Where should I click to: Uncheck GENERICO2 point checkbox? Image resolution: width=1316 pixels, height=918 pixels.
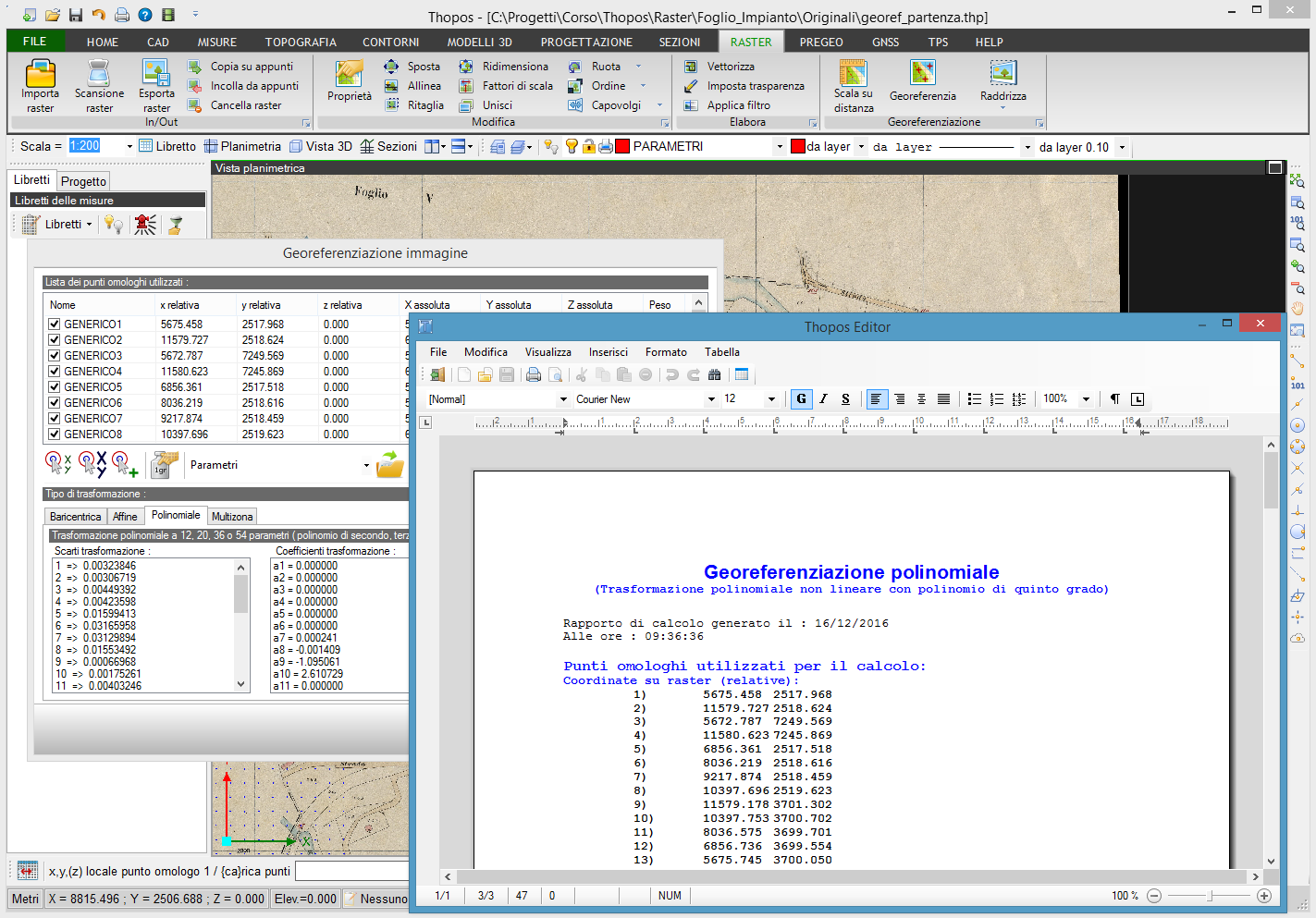(x=55, y=340)
